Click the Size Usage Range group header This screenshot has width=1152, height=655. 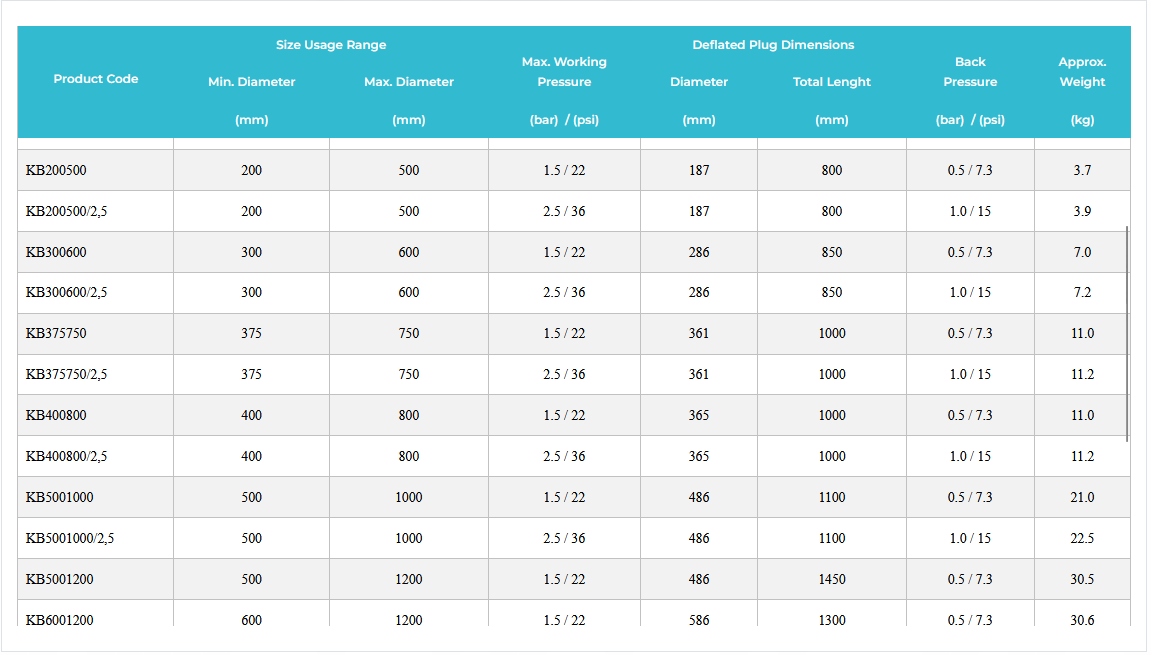coord(331,45)
